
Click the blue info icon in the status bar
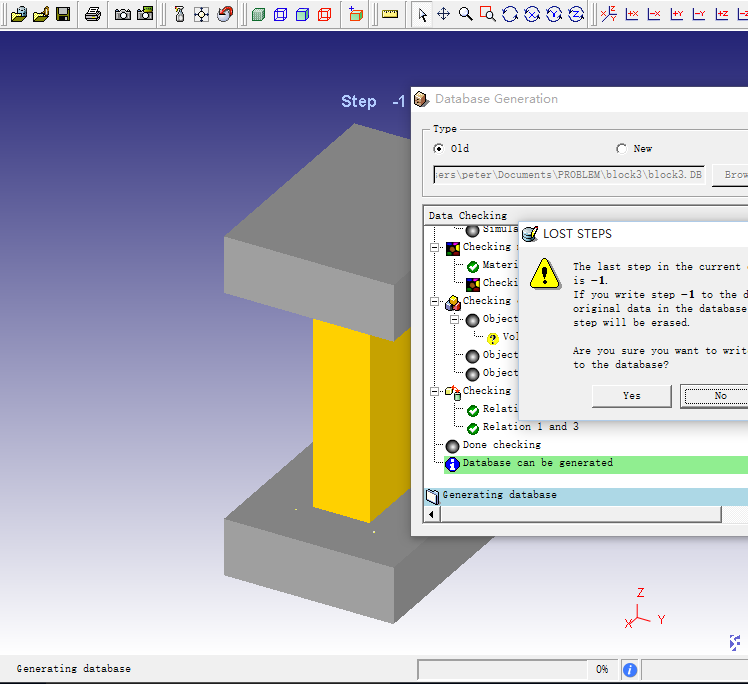pyautogui.click(x=630, y=669)
